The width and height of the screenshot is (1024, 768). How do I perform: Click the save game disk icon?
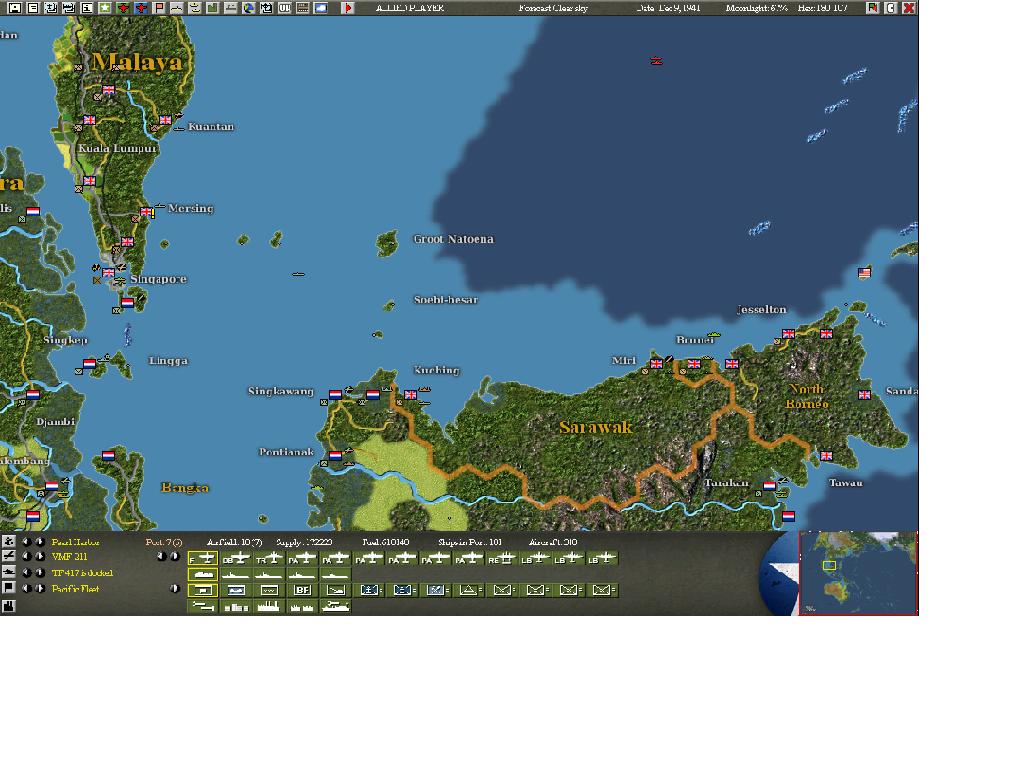click(14, 8)
